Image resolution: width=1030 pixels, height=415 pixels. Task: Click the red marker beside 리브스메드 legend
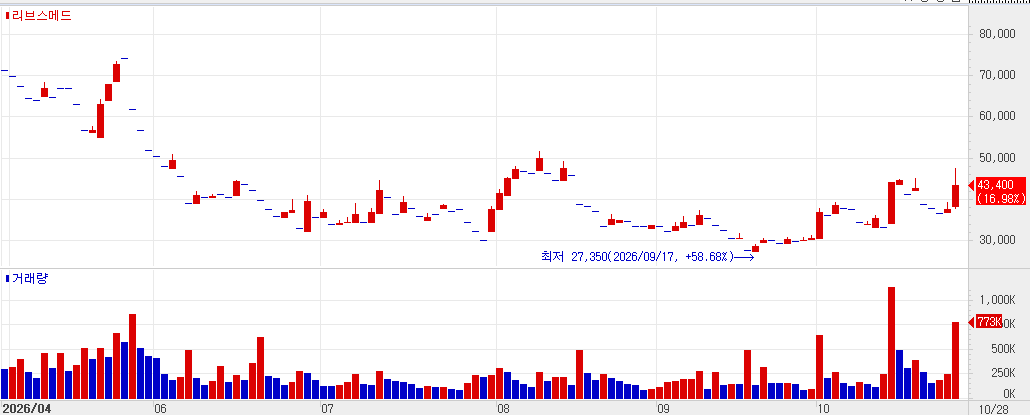7,16
